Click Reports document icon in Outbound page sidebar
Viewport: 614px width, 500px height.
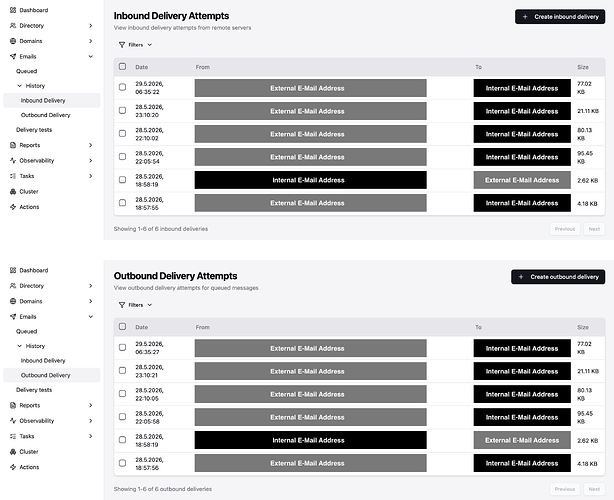pos(13,405)
